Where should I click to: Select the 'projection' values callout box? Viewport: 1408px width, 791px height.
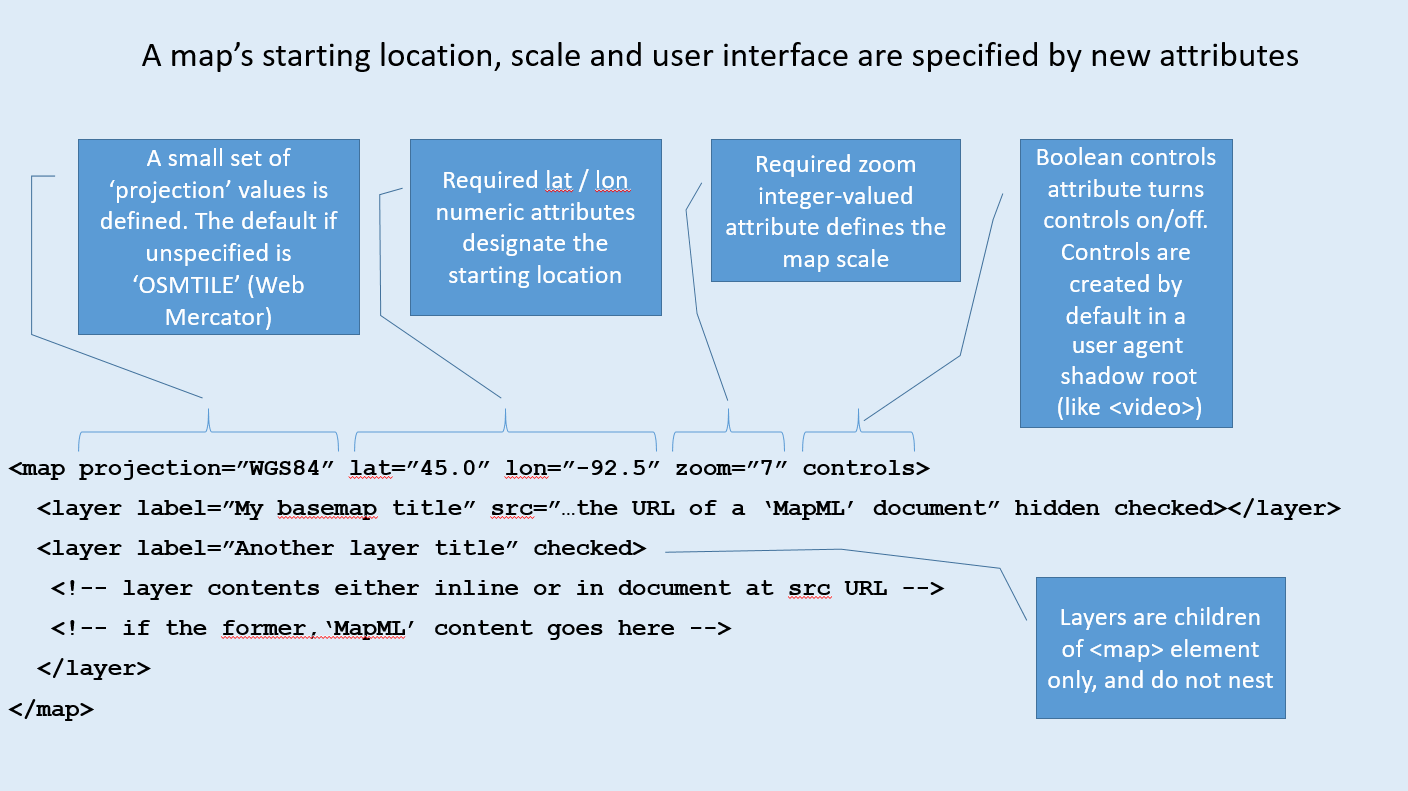pos(219,237)
